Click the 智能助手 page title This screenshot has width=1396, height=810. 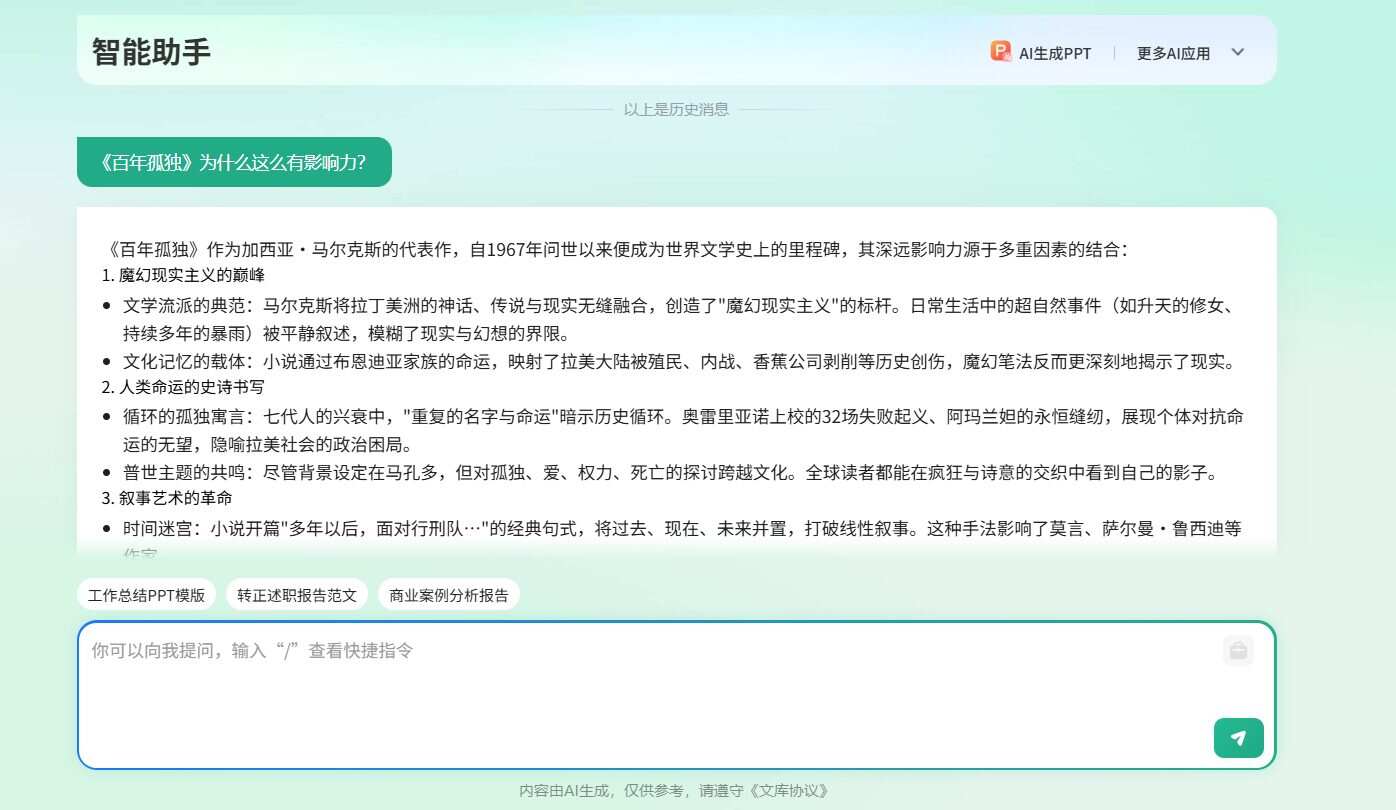click(148, 51)
